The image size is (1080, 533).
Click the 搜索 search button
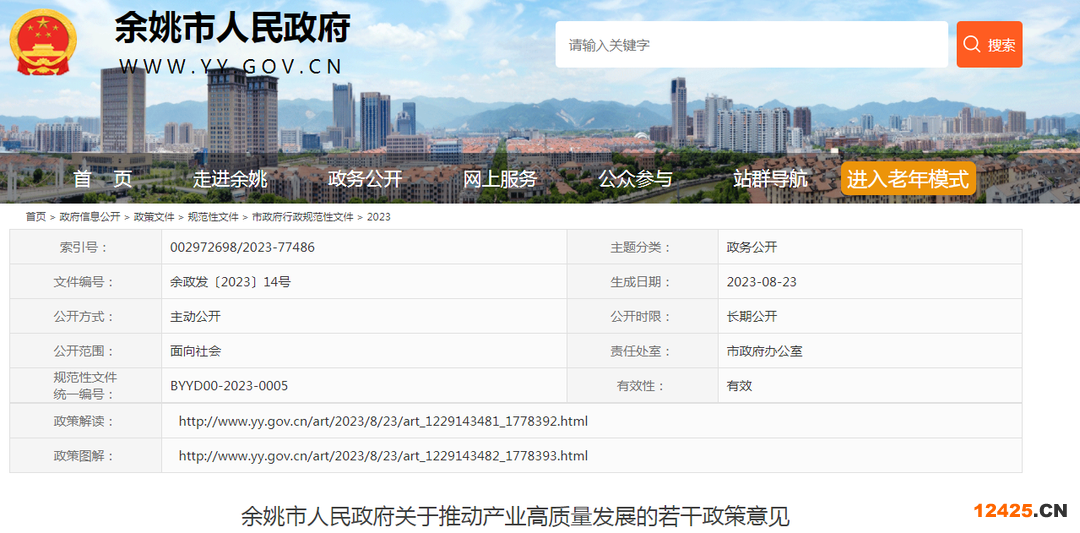(989, 45)
